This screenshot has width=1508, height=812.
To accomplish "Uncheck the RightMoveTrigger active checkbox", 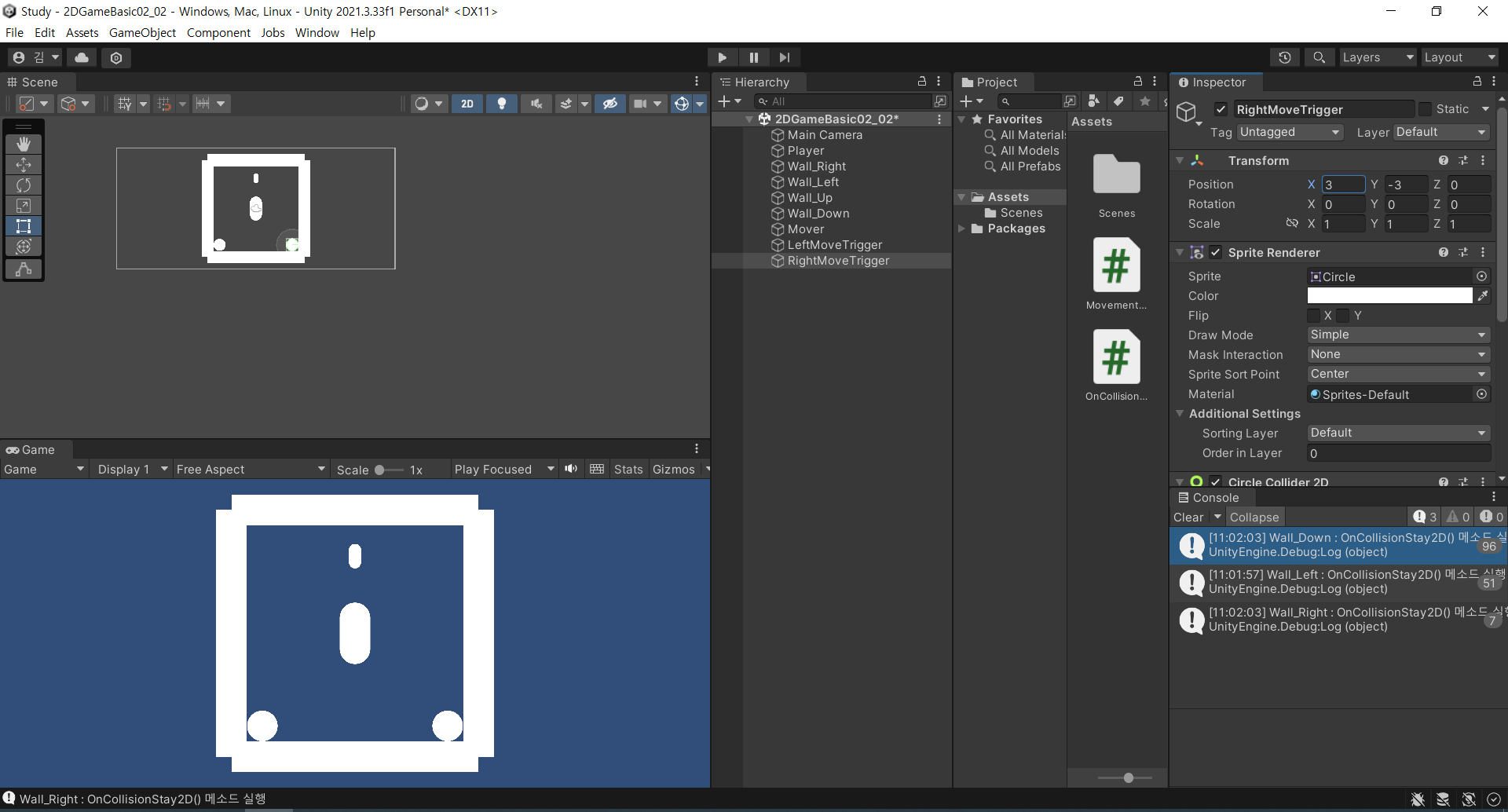I will 1221,109.
